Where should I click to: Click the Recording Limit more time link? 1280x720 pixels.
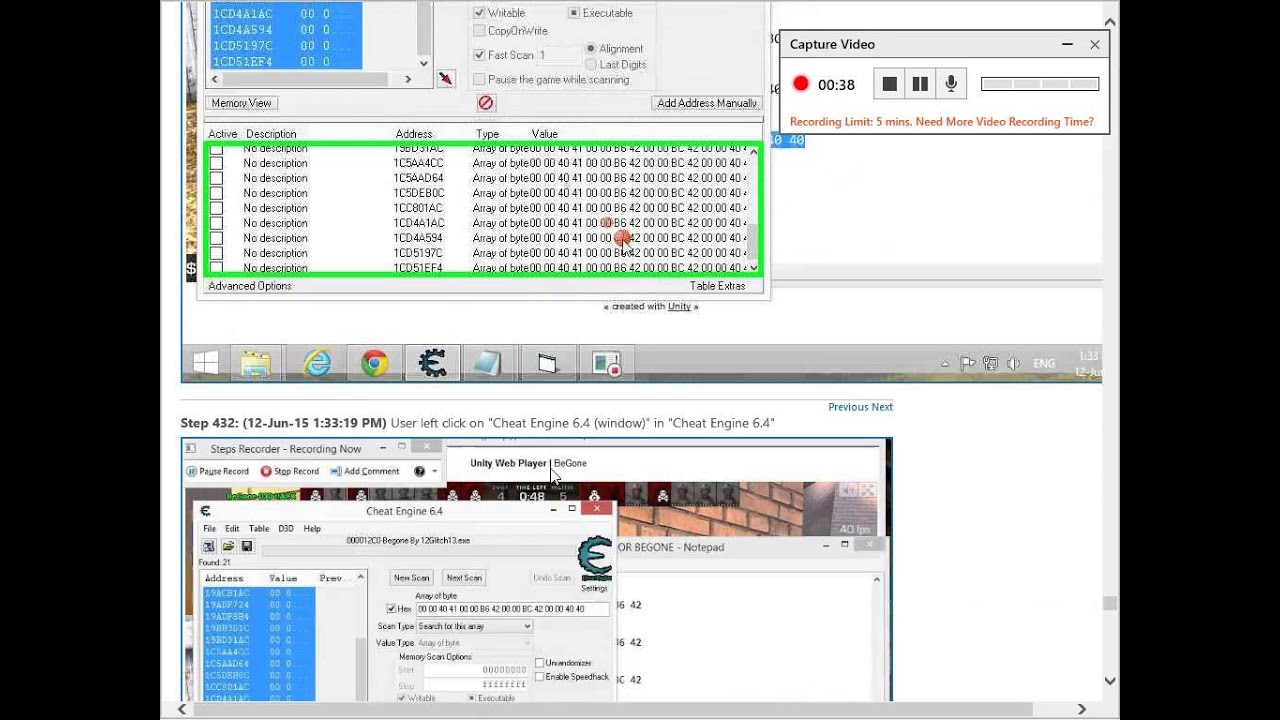click(x=942, y=122)
